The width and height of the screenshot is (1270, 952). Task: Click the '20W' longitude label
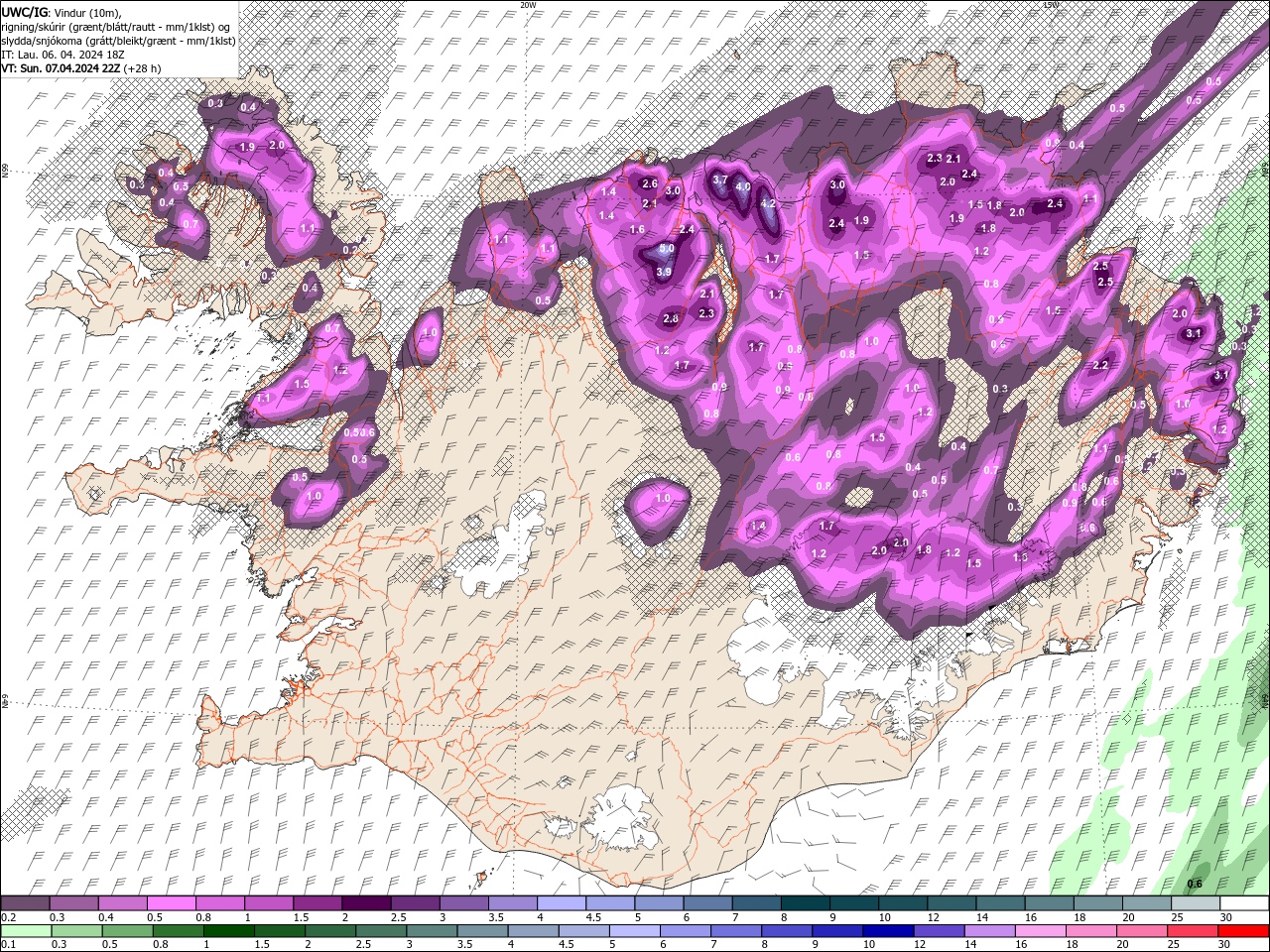(528, 5)
